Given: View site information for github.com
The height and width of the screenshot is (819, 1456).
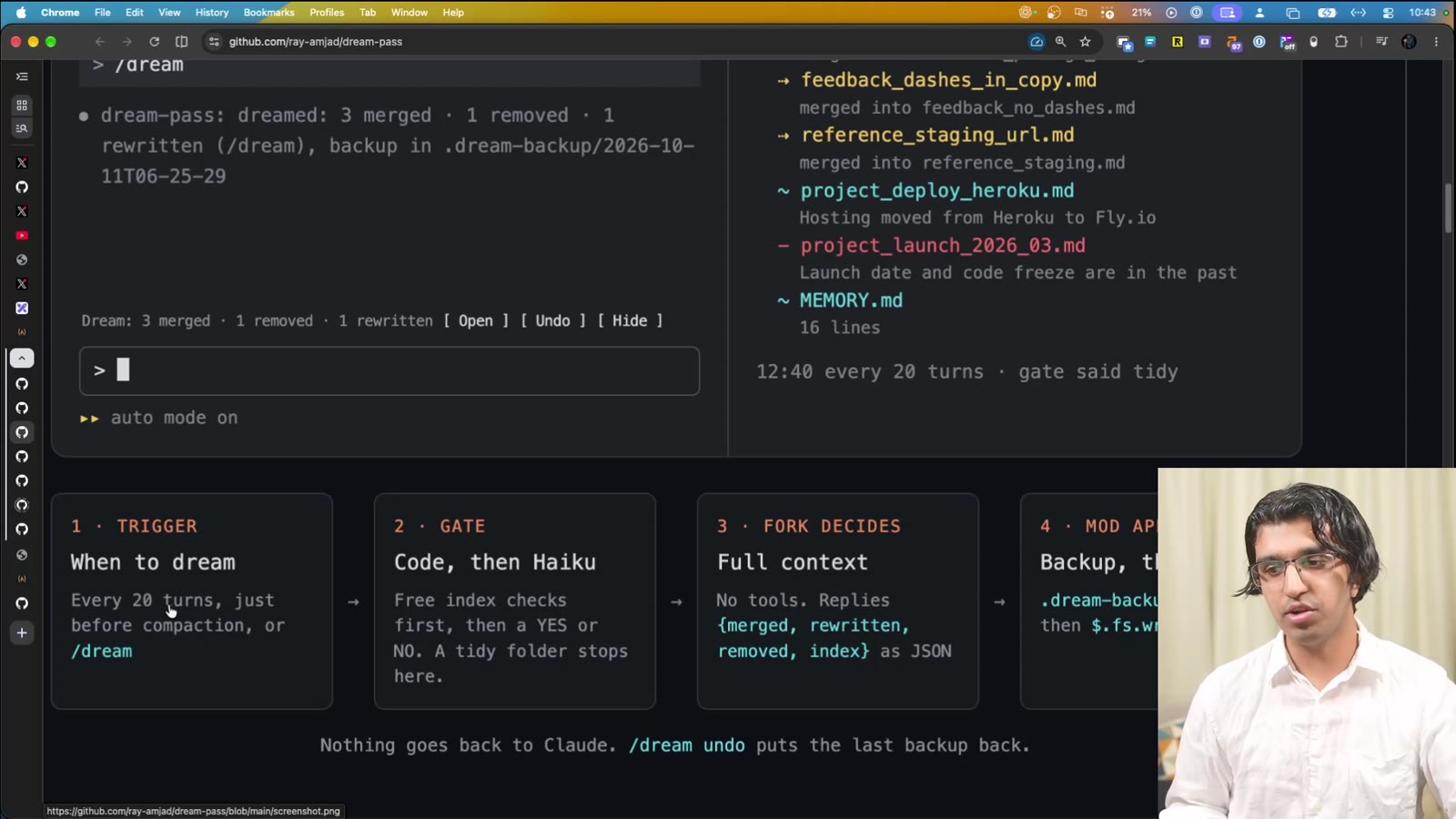Looking at the screenshot, I should coord(214,42).
